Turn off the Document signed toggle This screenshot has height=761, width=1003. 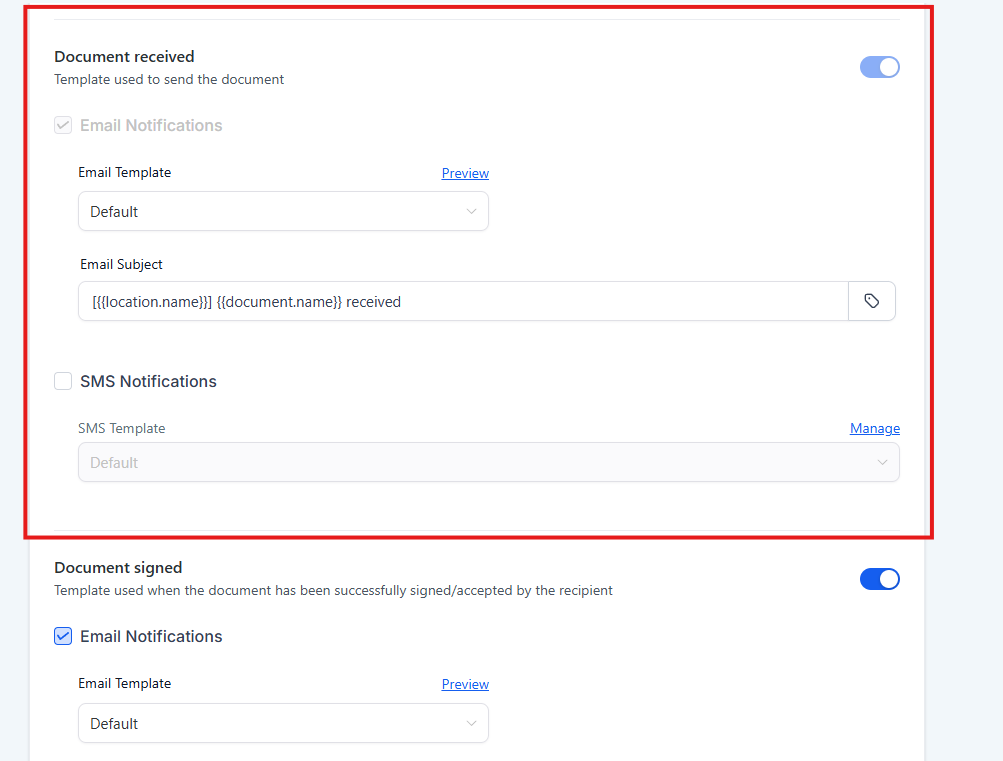point(879,579)
